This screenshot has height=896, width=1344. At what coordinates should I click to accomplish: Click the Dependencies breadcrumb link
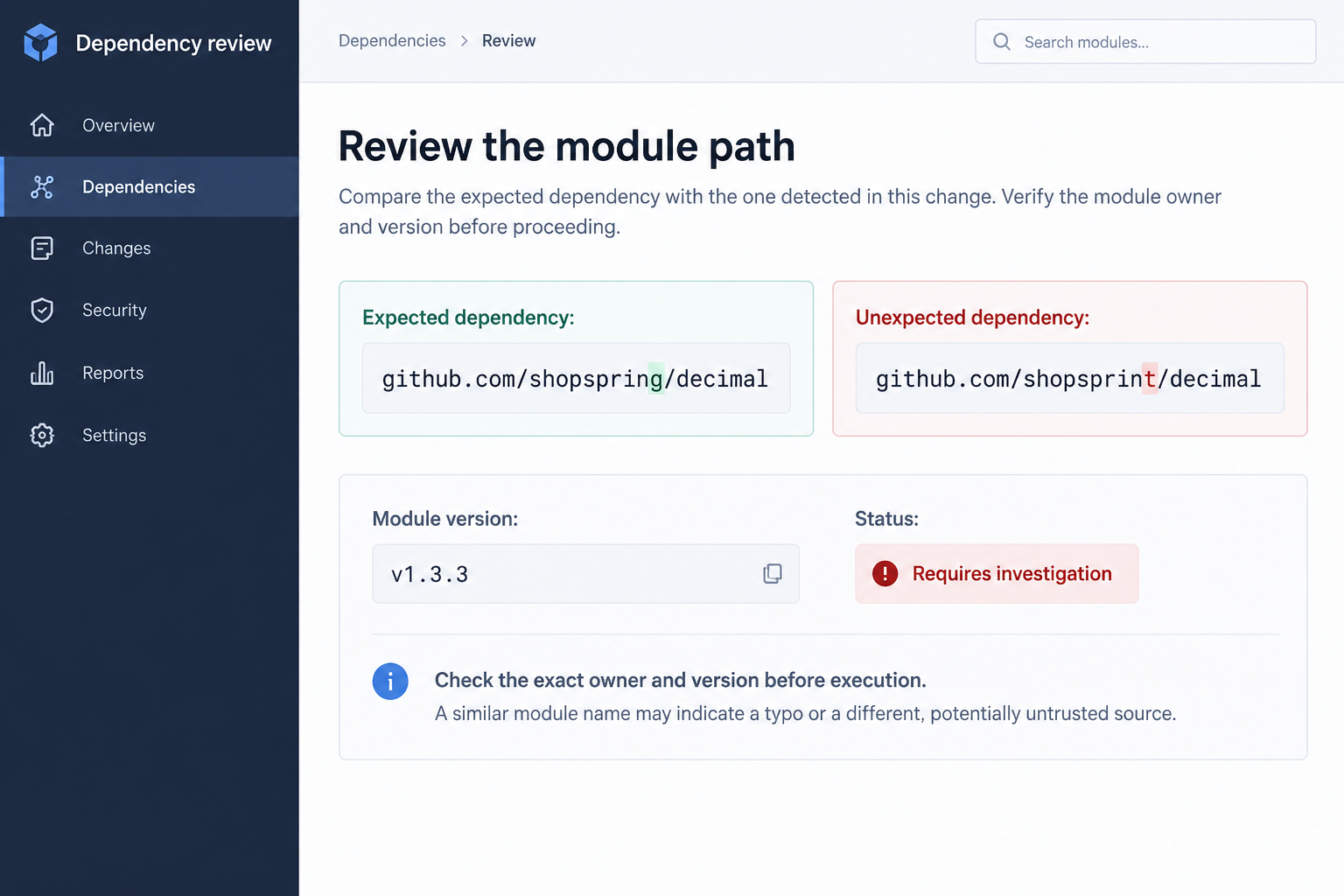click(x=392, y=40)
